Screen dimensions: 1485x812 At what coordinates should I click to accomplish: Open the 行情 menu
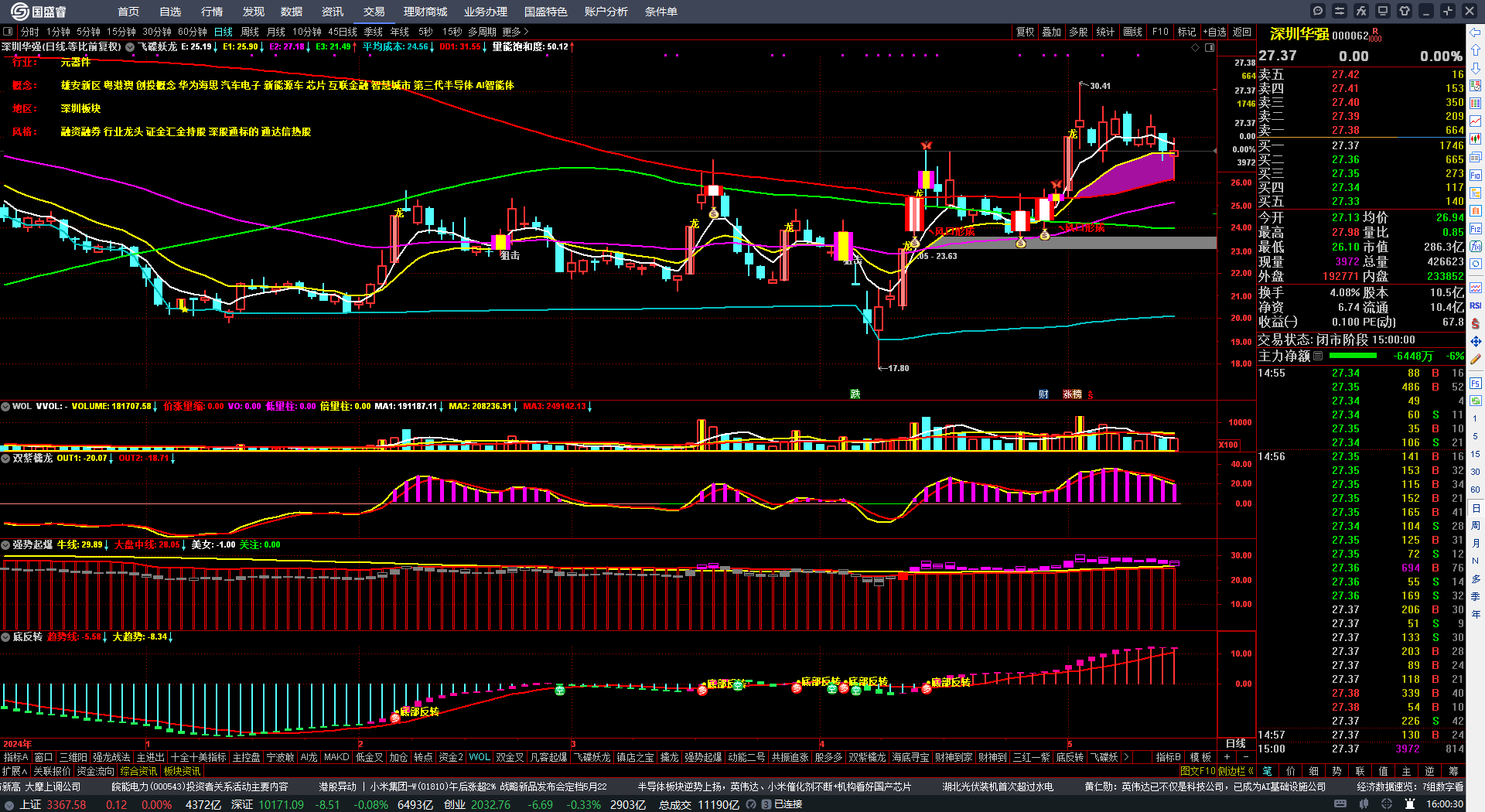point(212,12)
